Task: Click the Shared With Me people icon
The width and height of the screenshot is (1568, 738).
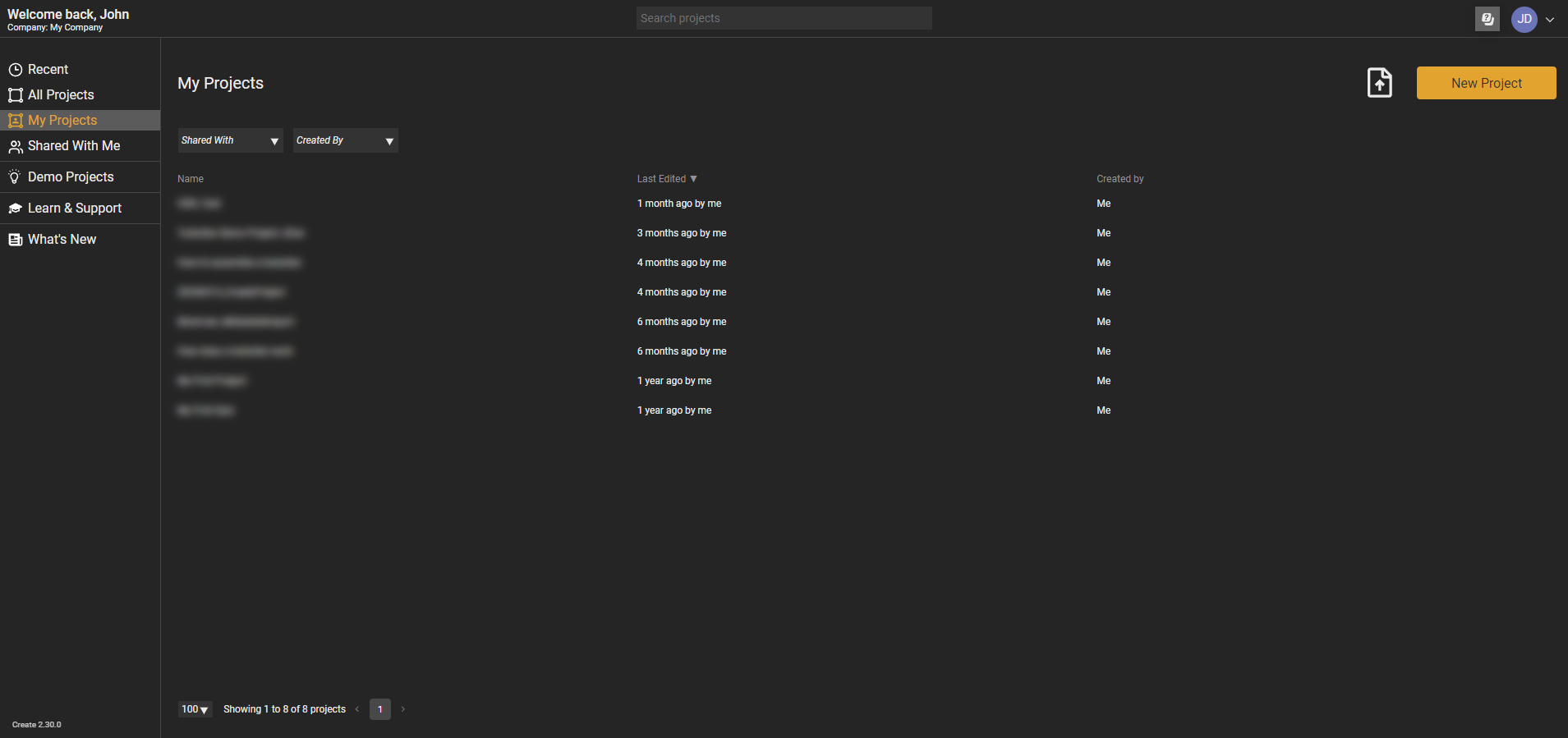Action: coord(15,146)
